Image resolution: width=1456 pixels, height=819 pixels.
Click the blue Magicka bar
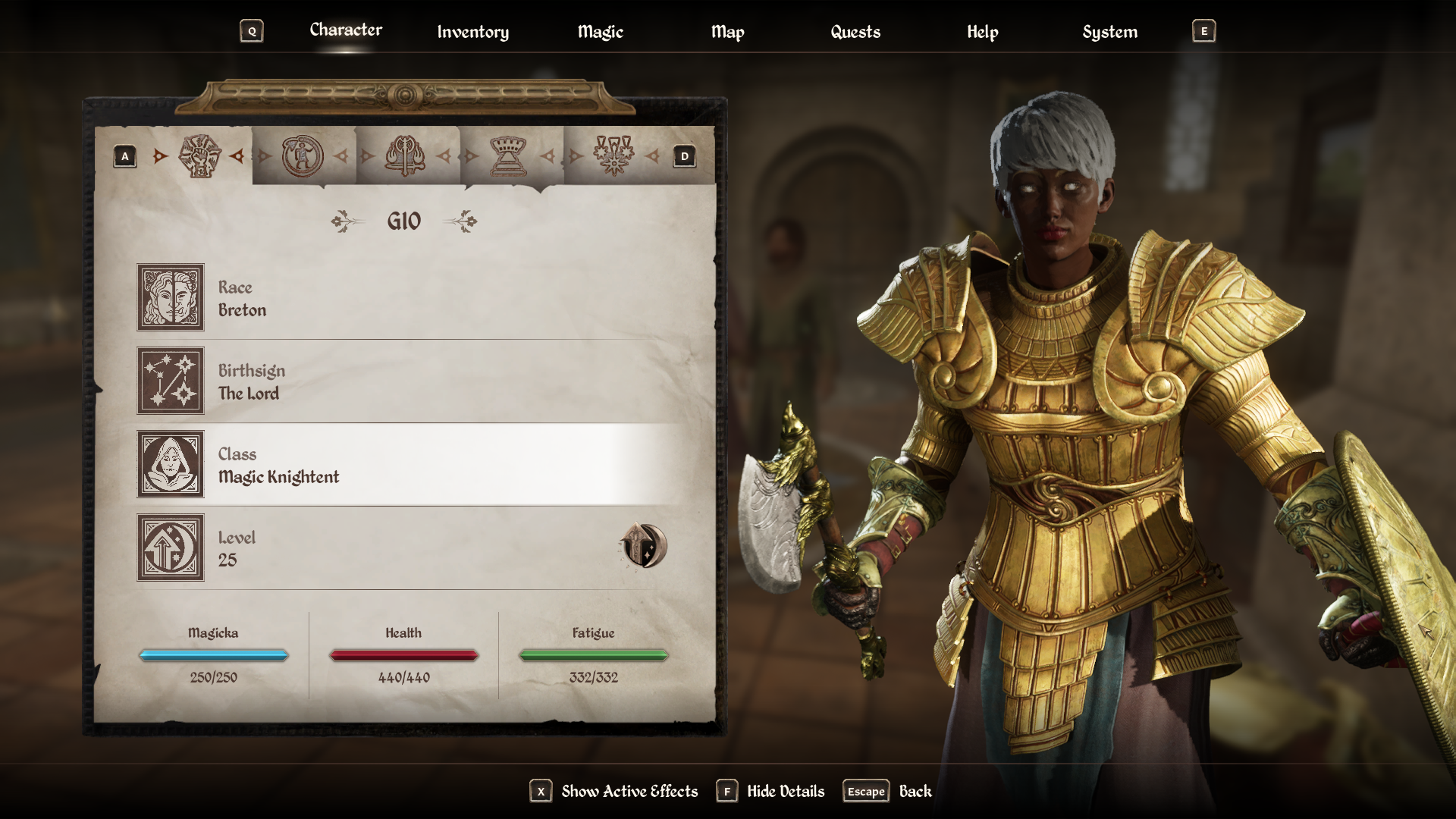click(x=214, y=655)
